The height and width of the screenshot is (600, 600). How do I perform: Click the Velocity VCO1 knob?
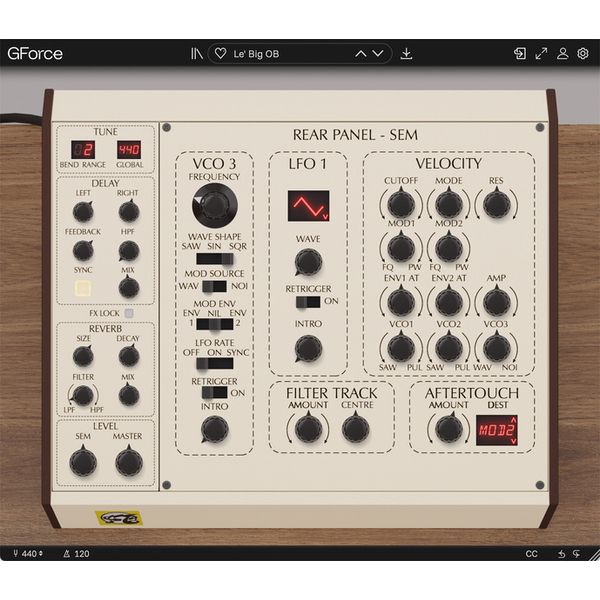point(401,348)
